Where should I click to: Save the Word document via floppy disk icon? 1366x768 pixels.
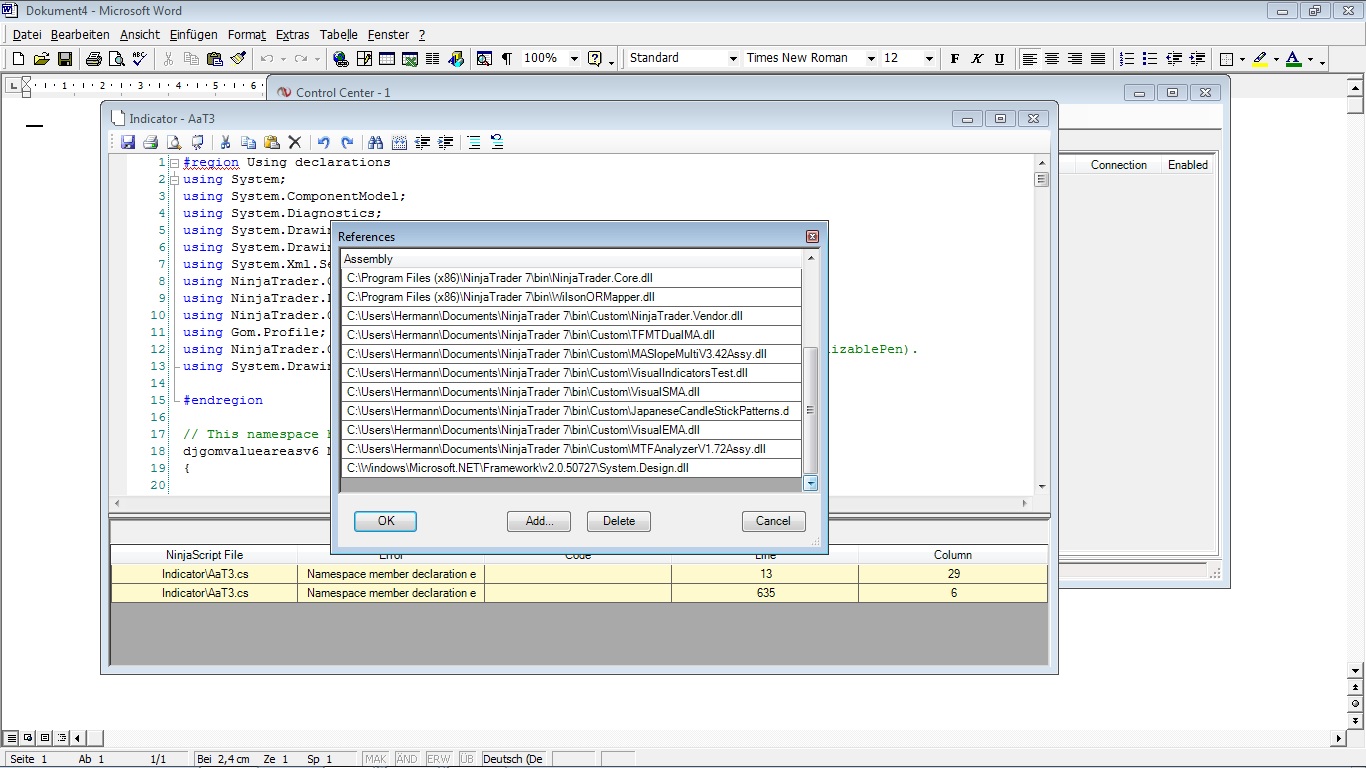click(x=64, y=59)
